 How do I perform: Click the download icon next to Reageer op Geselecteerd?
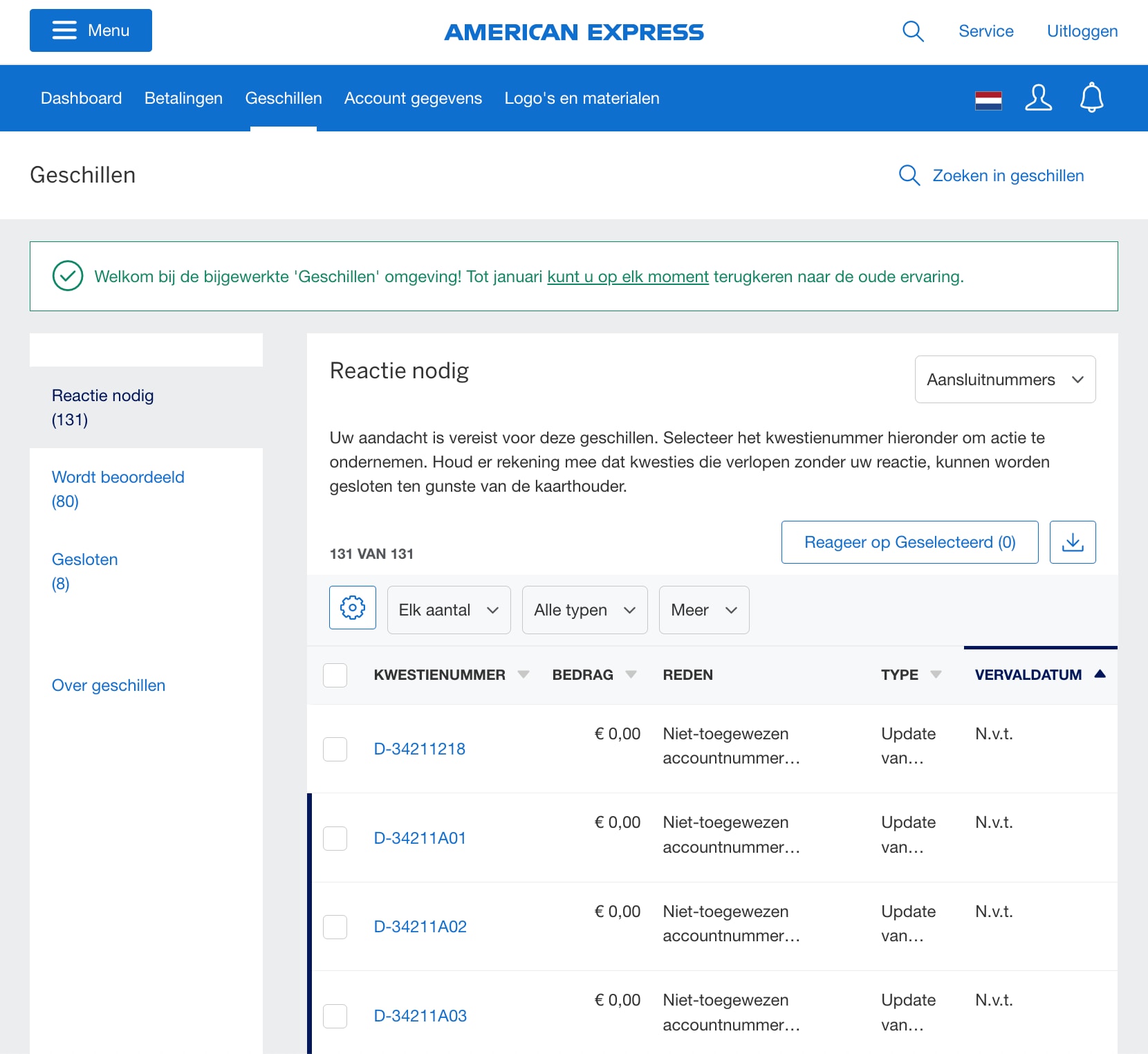click(1073, 542)
